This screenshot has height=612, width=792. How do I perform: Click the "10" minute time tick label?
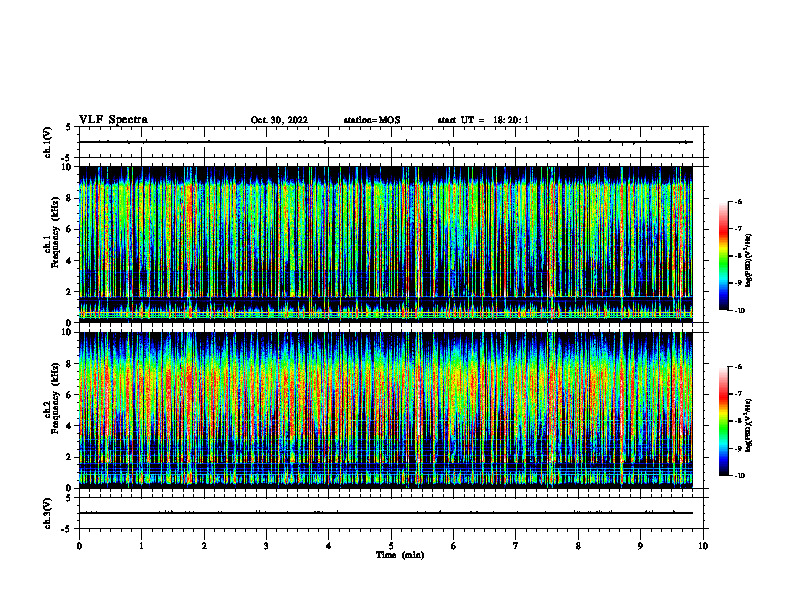pos(703,546)
